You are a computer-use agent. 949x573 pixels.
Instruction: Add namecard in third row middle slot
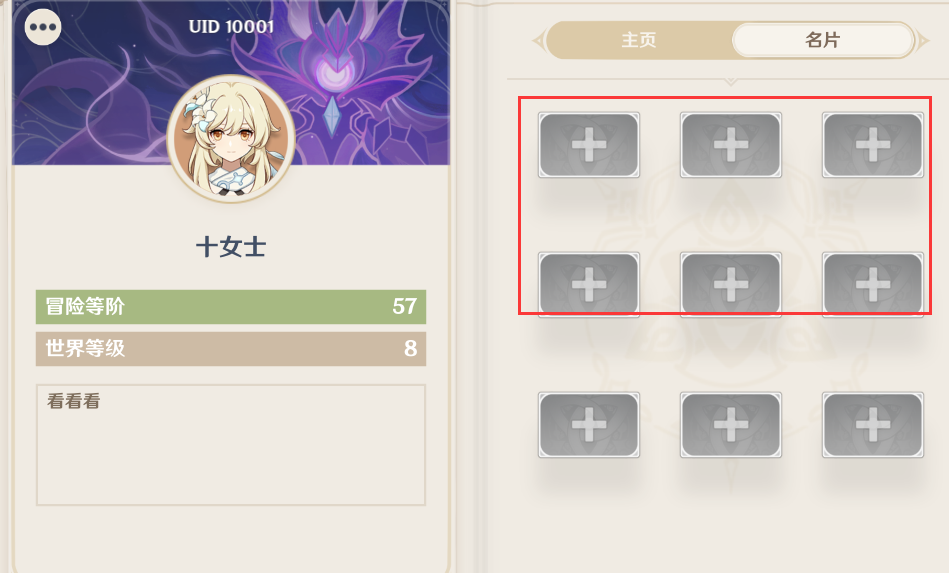click(x=731, y=425)
